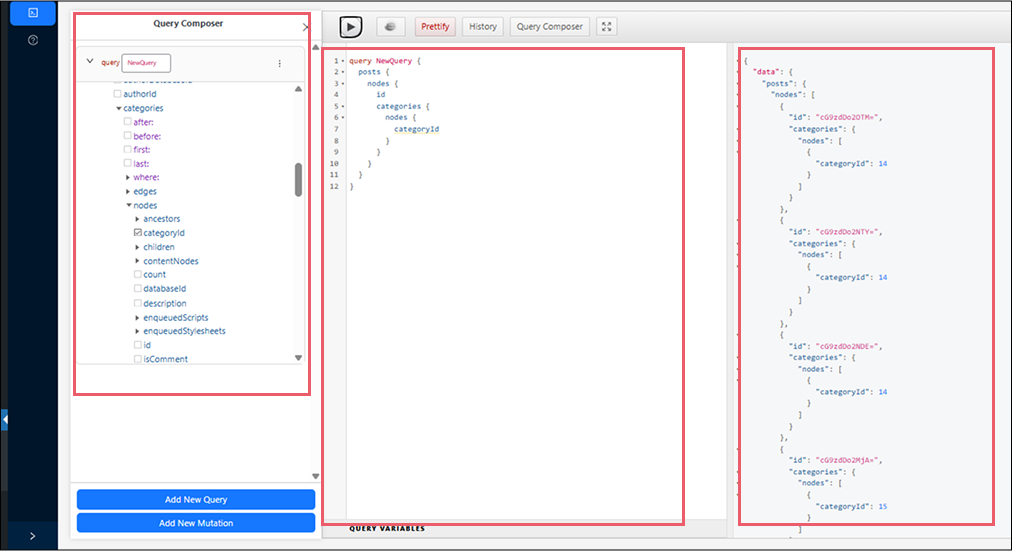Click the fullscreen toggle icon in the toolbar

606,27
